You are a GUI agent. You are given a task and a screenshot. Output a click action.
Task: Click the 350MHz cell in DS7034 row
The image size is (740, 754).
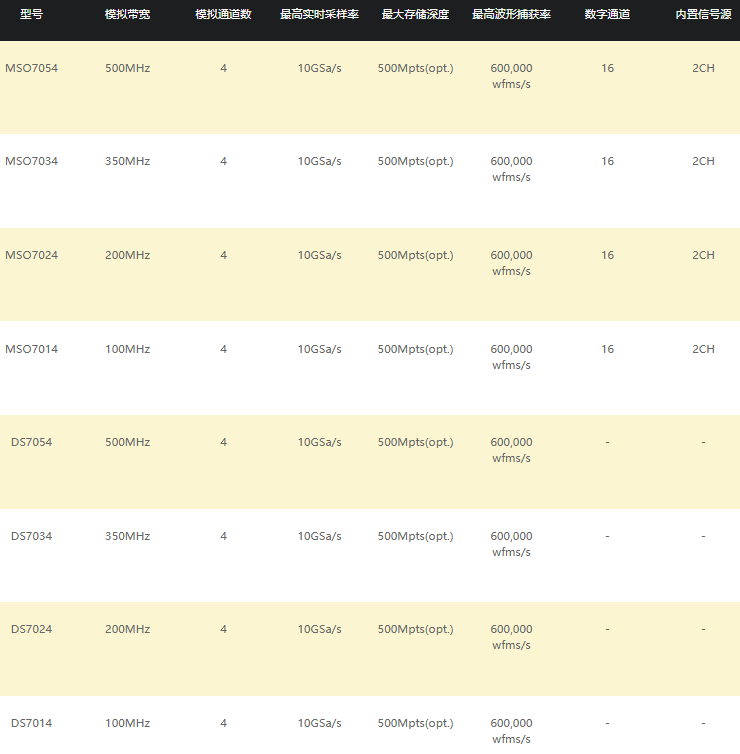127,536
